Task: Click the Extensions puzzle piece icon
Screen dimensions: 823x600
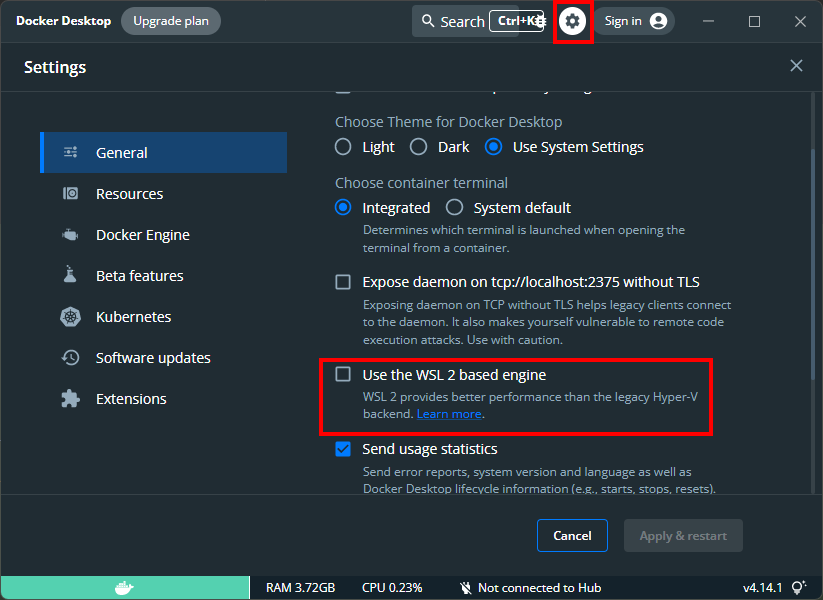Action: (70, 398)
